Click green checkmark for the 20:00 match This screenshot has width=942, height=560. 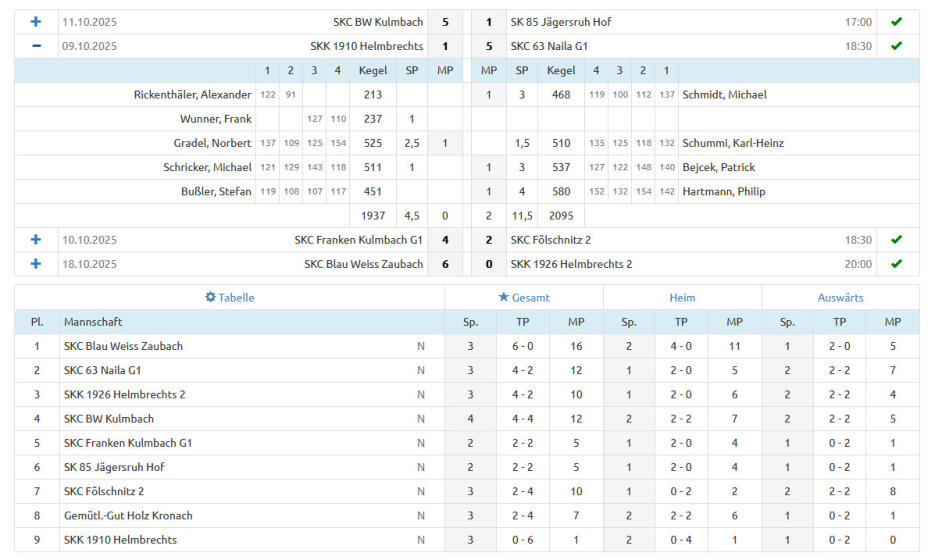click(896, 264)
